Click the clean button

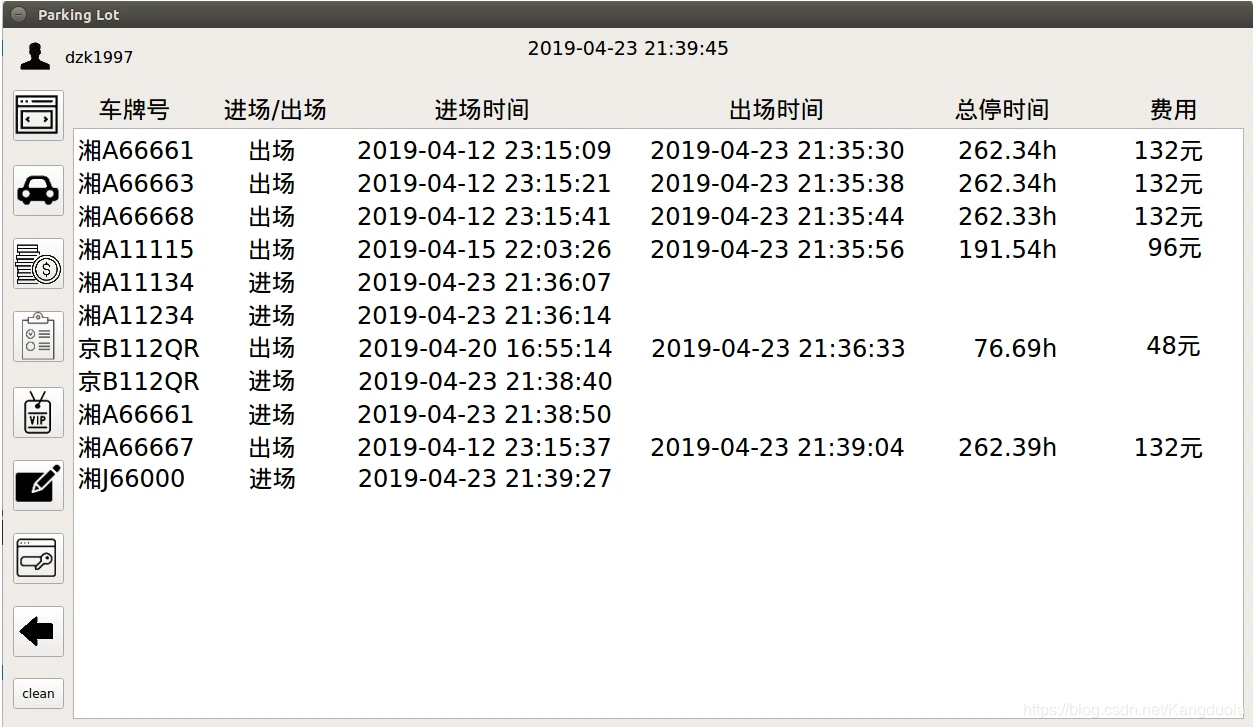[38, 693]
